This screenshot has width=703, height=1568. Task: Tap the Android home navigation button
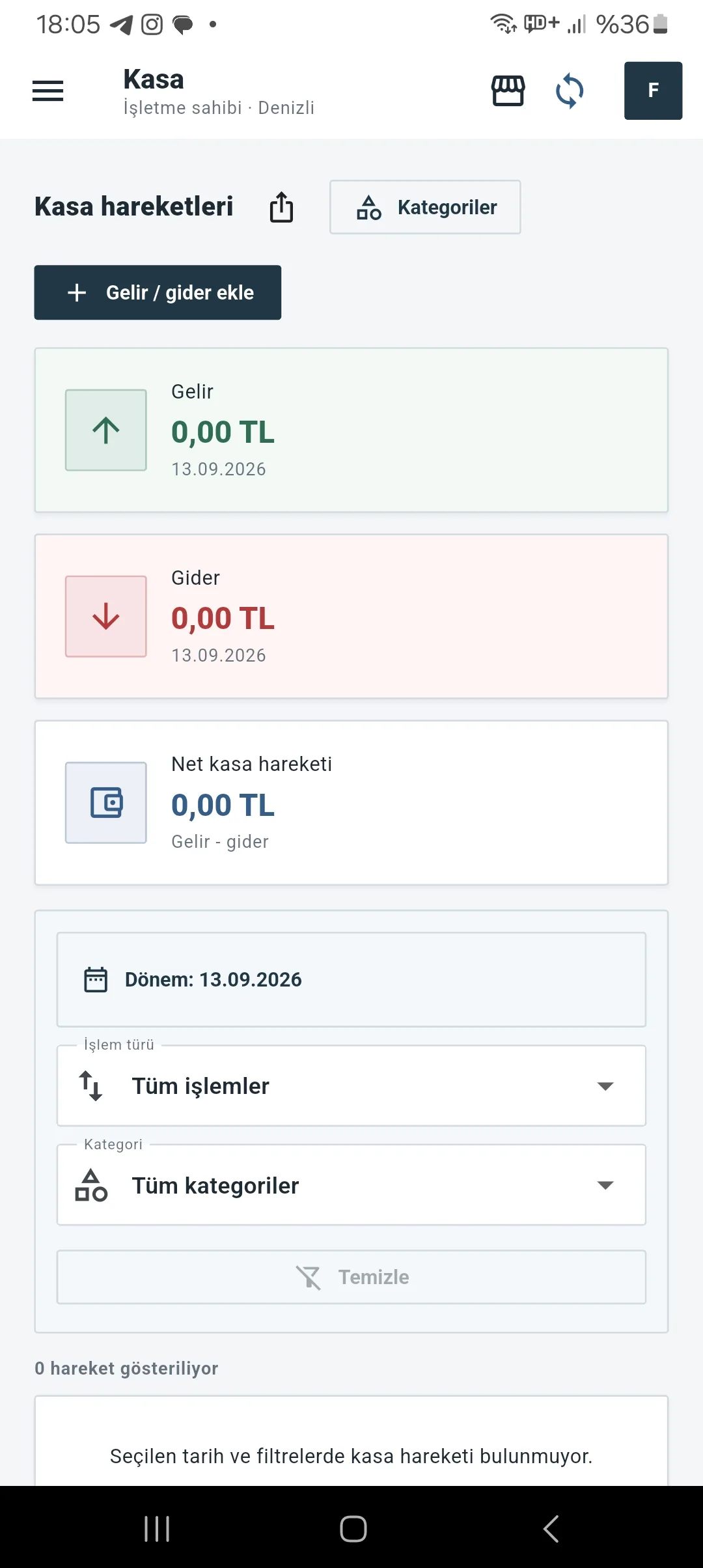point(353,1528)
